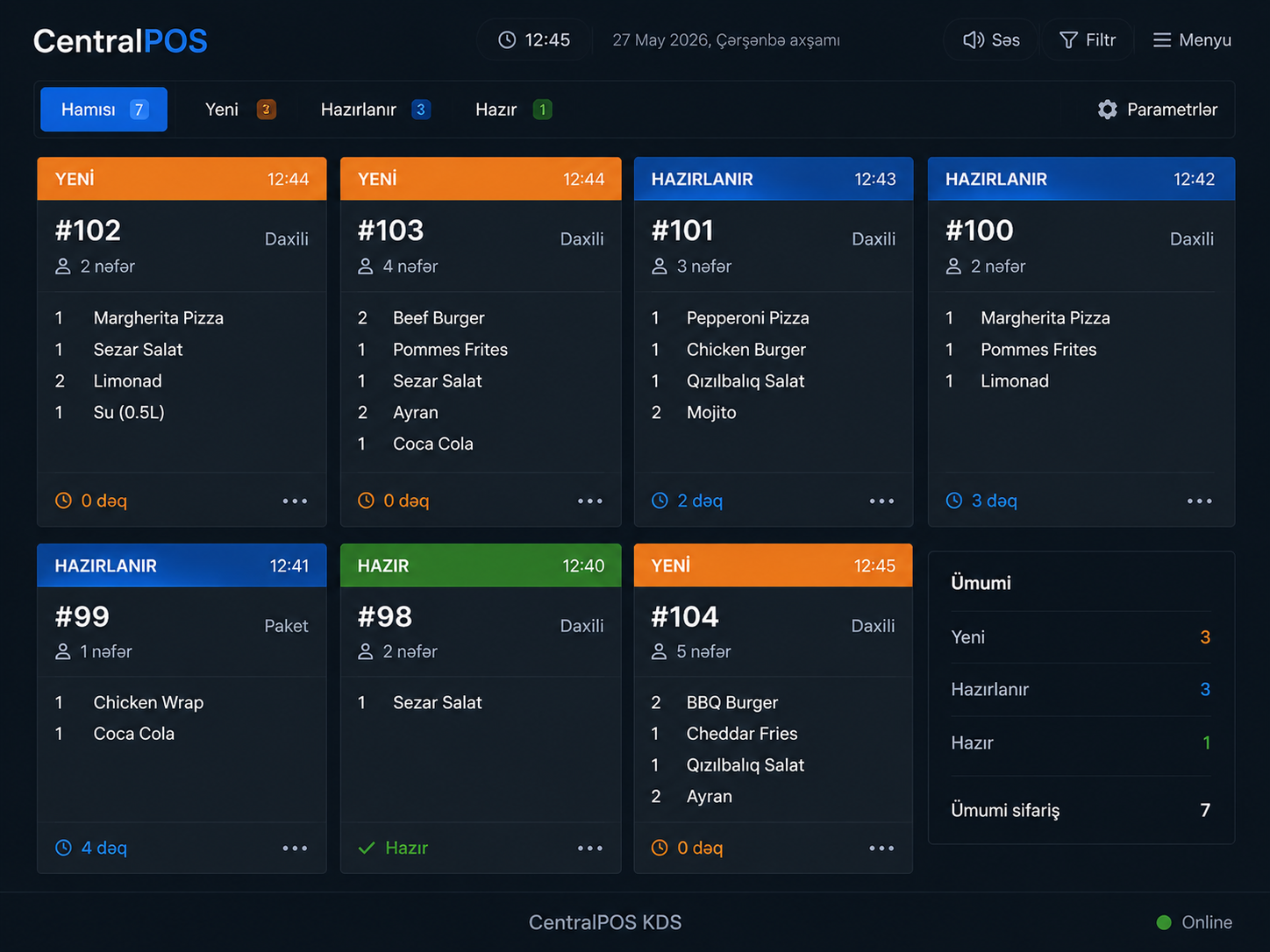The image size is (1270, 952).
Task: Click the clock icon beside 12:45
Action: (x=507, y=40)
